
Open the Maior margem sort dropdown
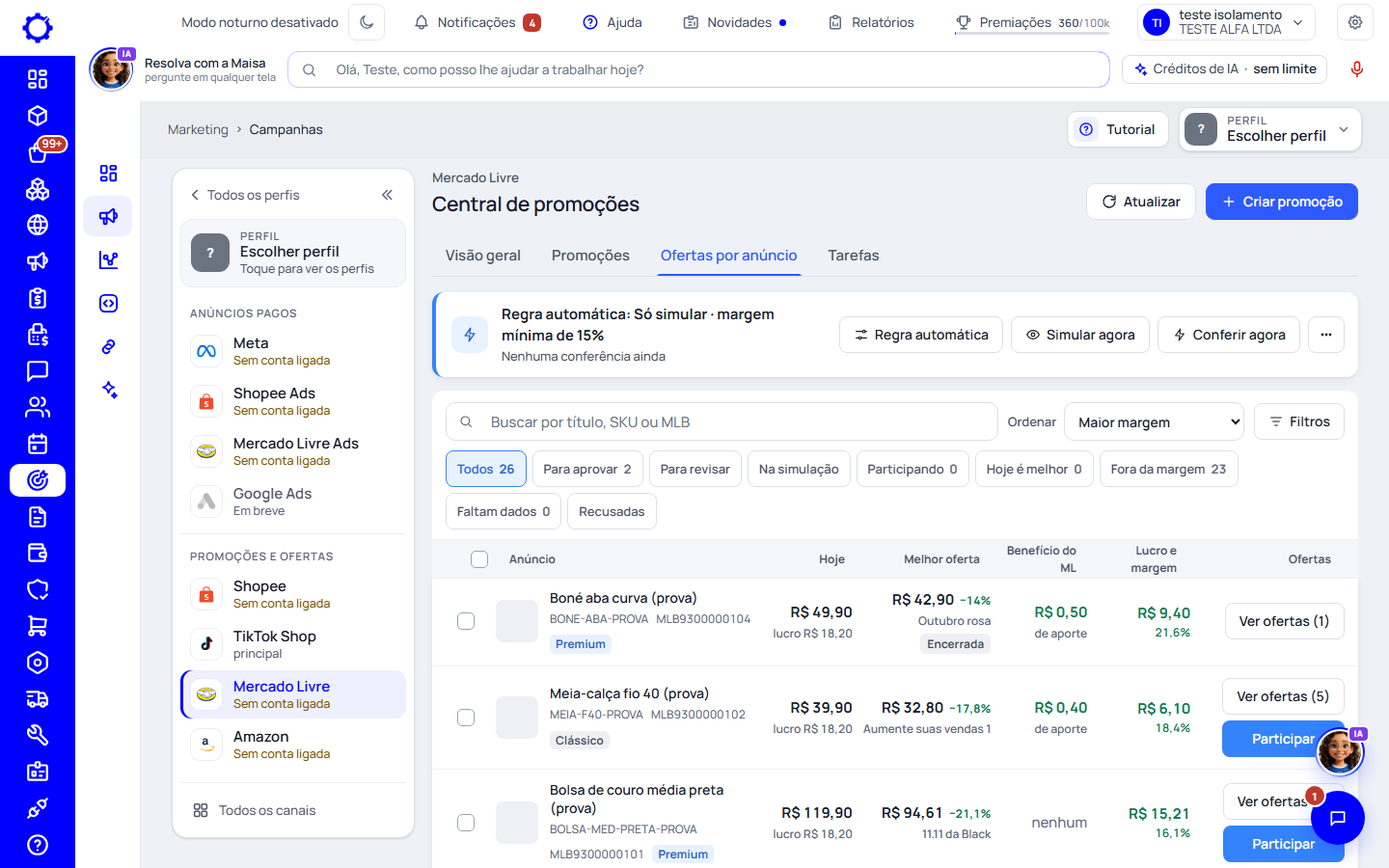point(1154,421)
